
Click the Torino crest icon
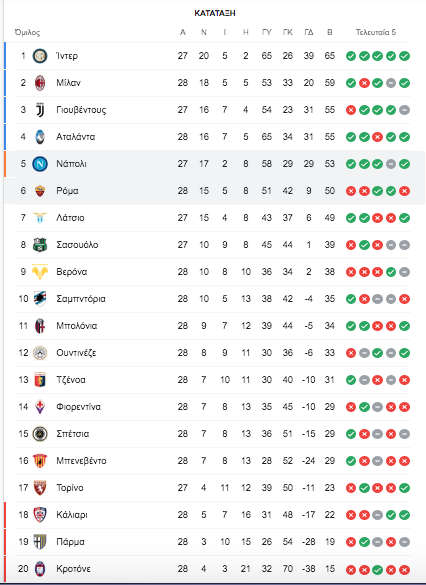pos(40,488)
